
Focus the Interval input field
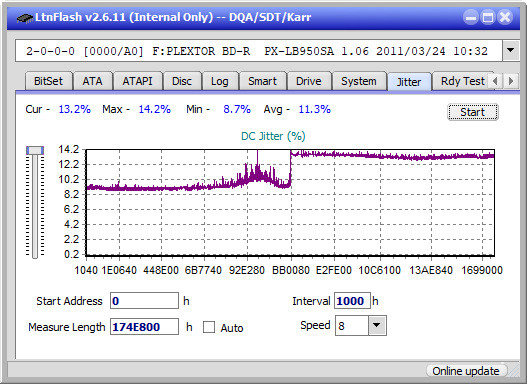point(352,301)
